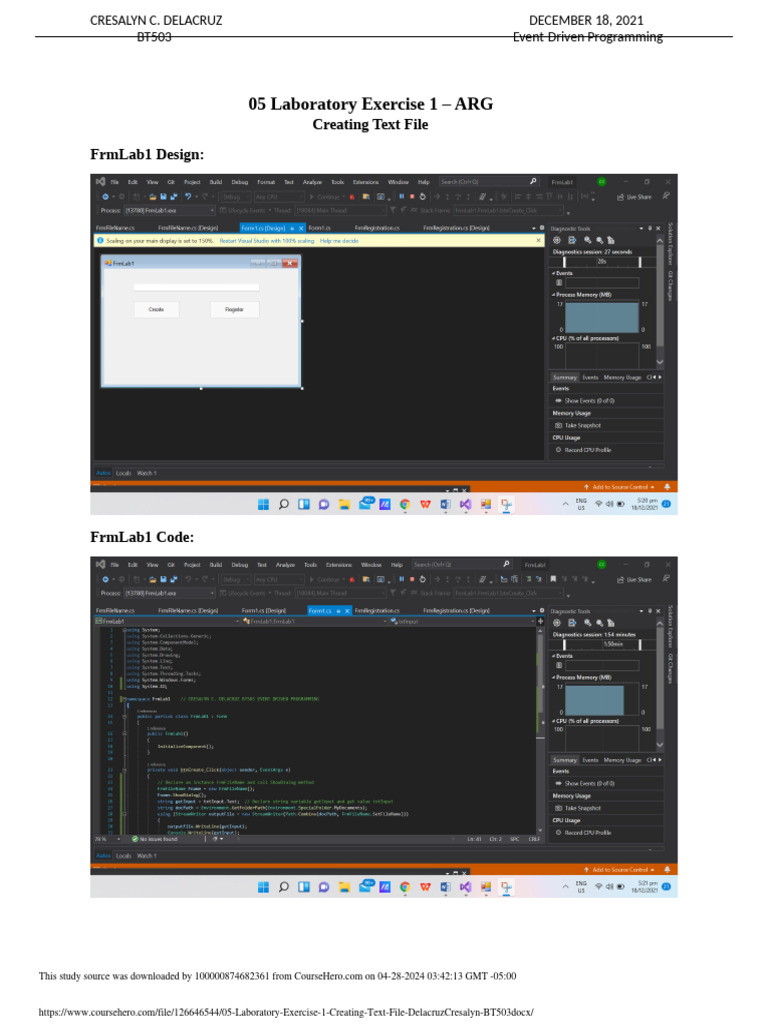Viewport: 768px width, 1024px height.
Task: Open the 'Help me decide' scaling link
Action: tap(338, 241)
